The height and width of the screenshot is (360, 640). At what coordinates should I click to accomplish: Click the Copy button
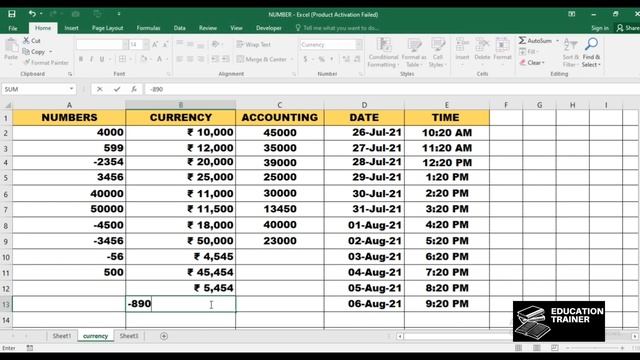click(34, 52)
